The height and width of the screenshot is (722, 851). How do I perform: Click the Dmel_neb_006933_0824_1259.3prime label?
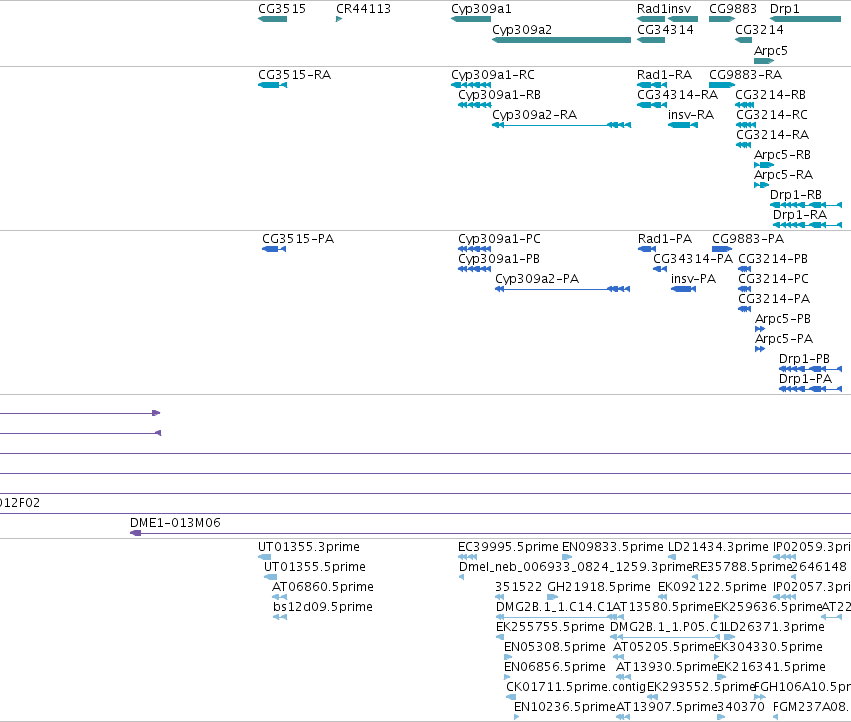[x=575, y=567]
